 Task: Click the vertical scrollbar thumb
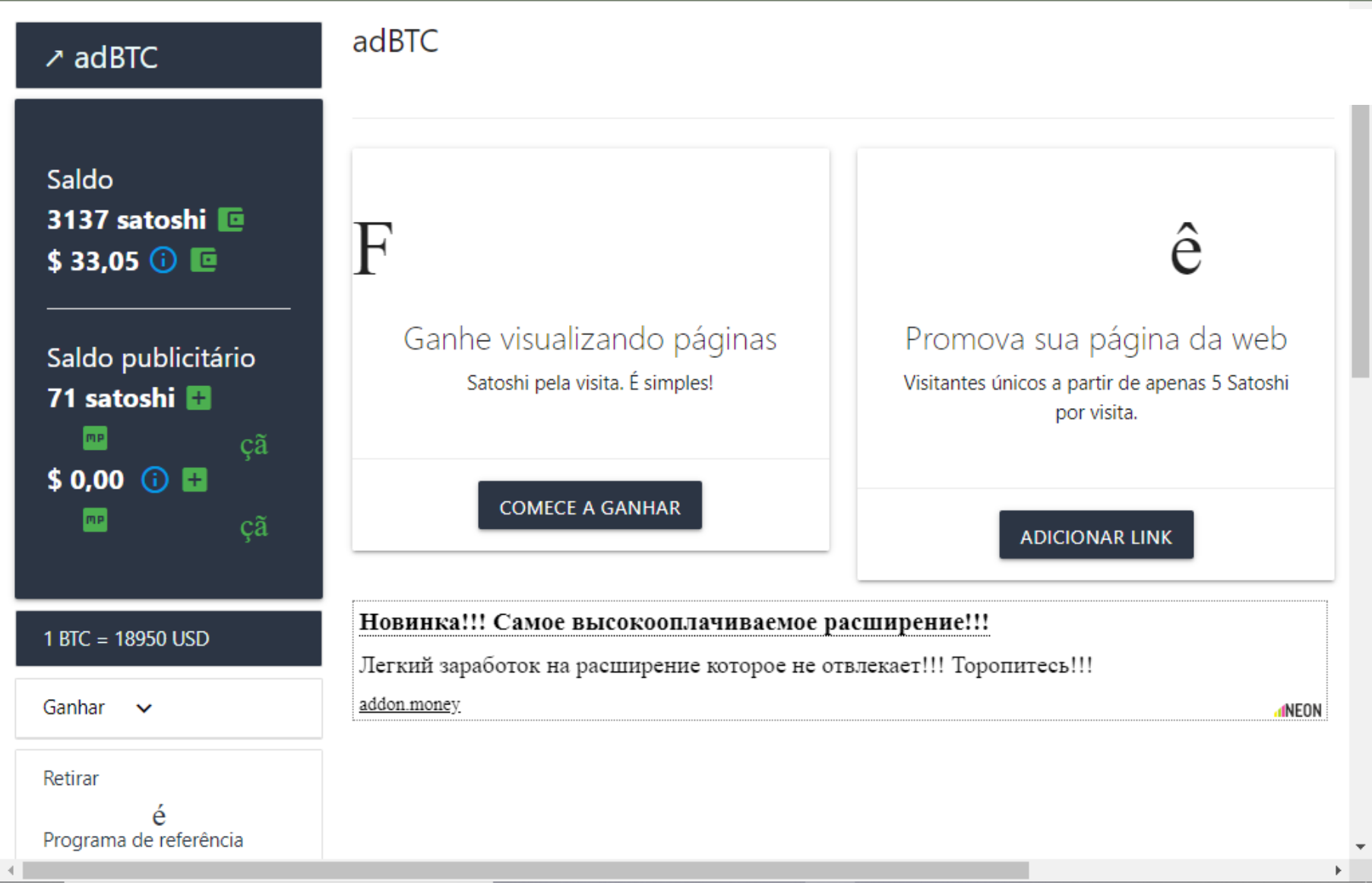[1361, 241]
